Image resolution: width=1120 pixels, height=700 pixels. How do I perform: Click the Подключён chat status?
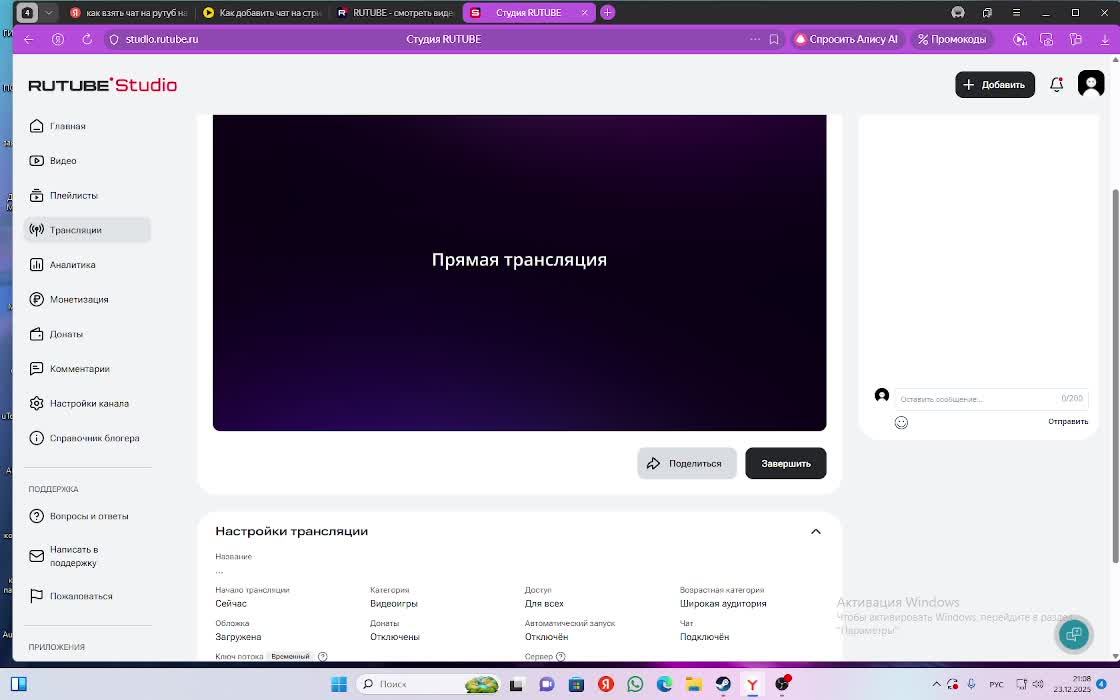click(x=704, y=636)
